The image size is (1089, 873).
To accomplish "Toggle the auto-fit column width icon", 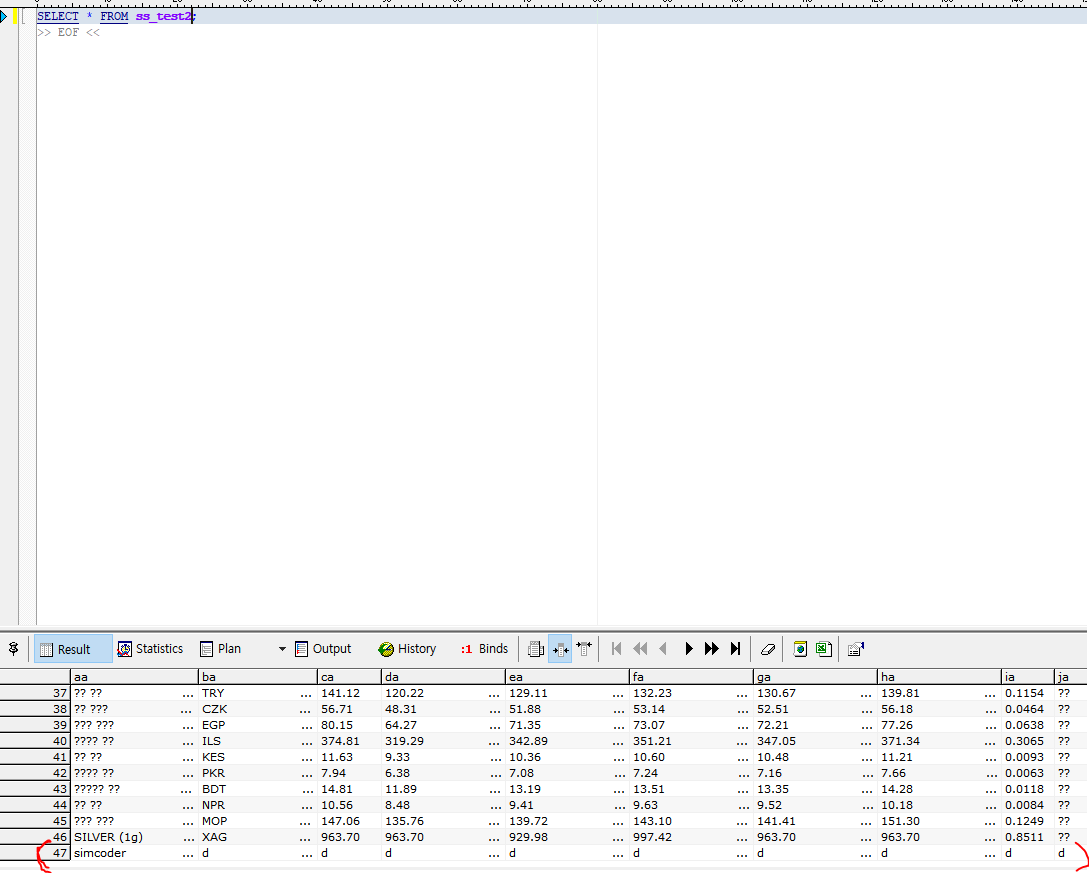I will click(x=560, y=649).
